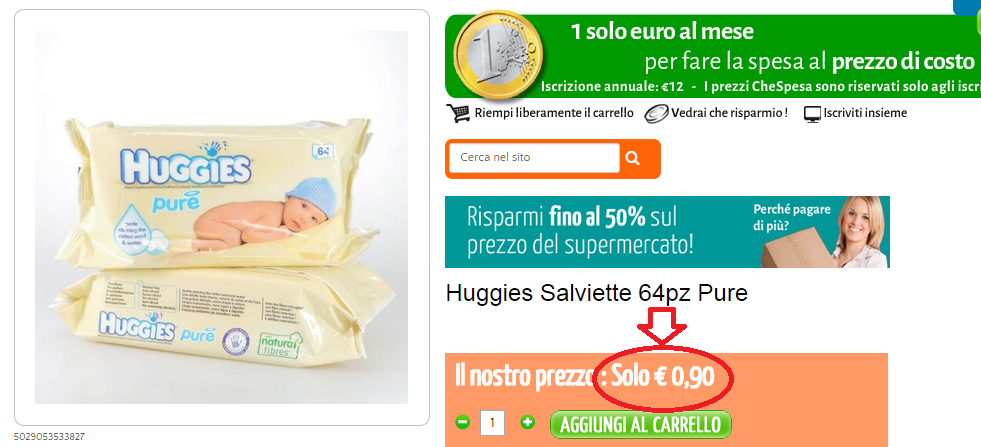Click the Iscriviti insieme link
981x447 pixels.
(x=865, y=113)
